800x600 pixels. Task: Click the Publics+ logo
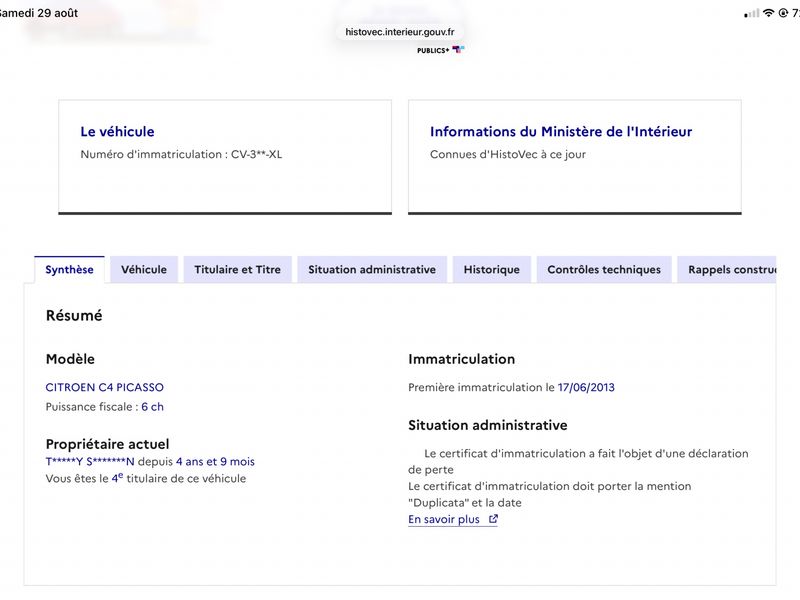[441, 50]
